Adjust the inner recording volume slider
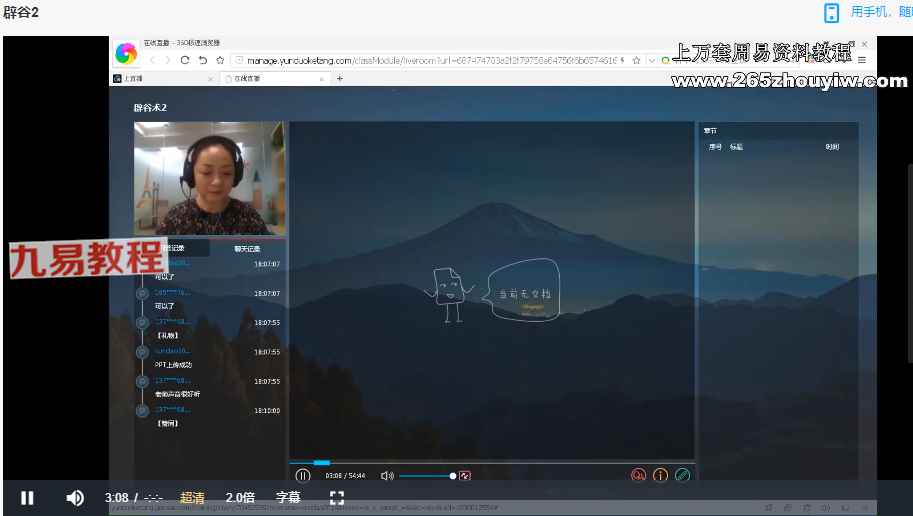 [427, 476]
